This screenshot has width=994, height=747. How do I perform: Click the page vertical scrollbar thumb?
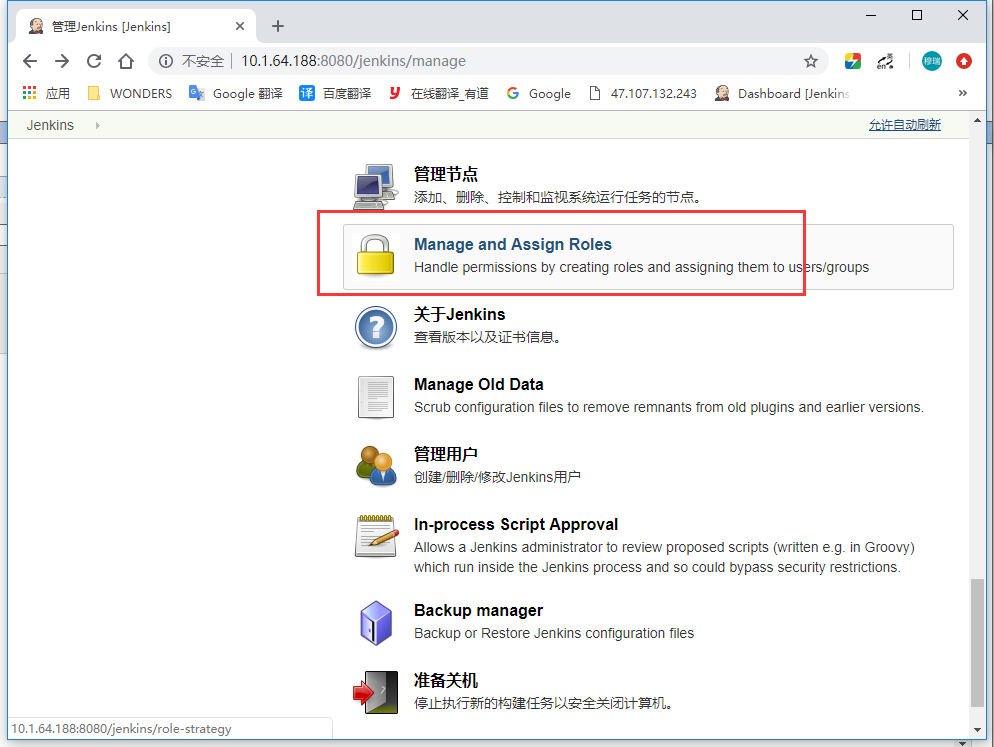977,642
